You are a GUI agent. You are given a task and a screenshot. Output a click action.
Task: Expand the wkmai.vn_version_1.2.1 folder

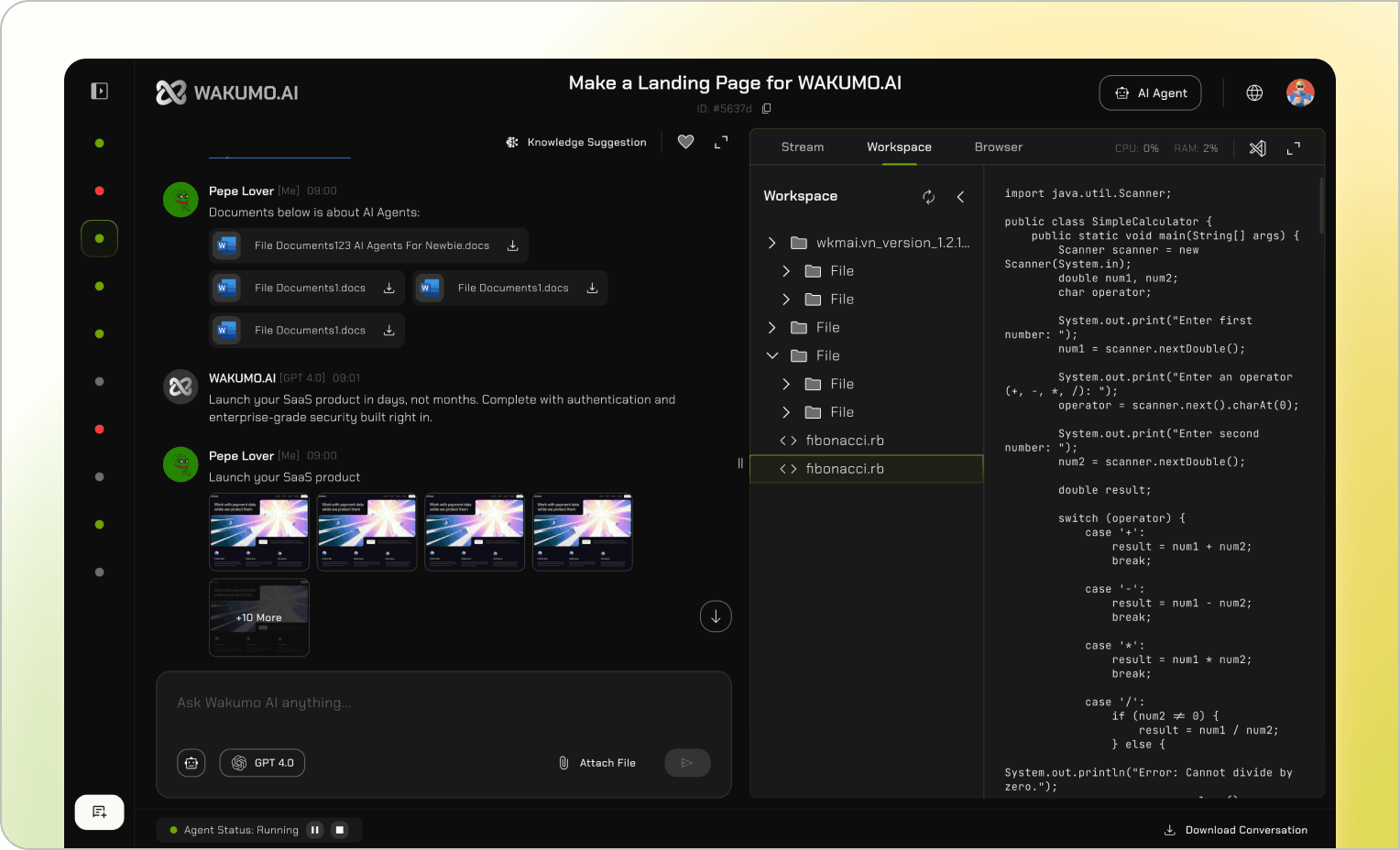click(771, 243)
